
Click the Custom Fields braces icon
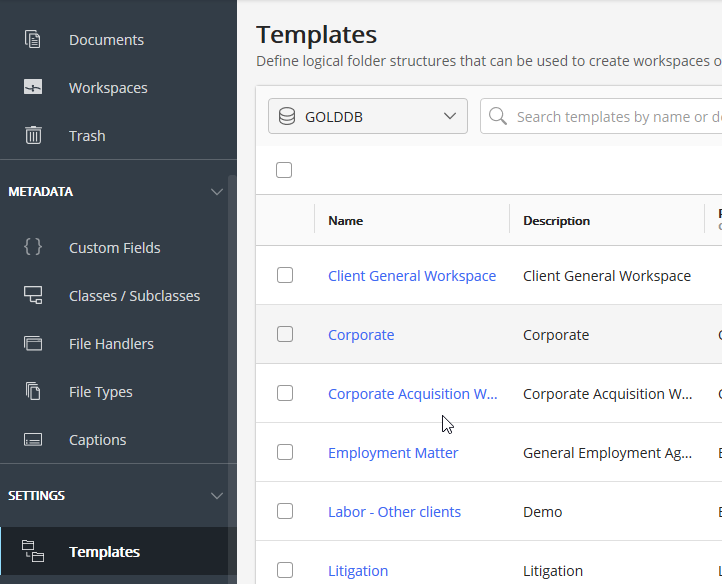pos(33,248)
